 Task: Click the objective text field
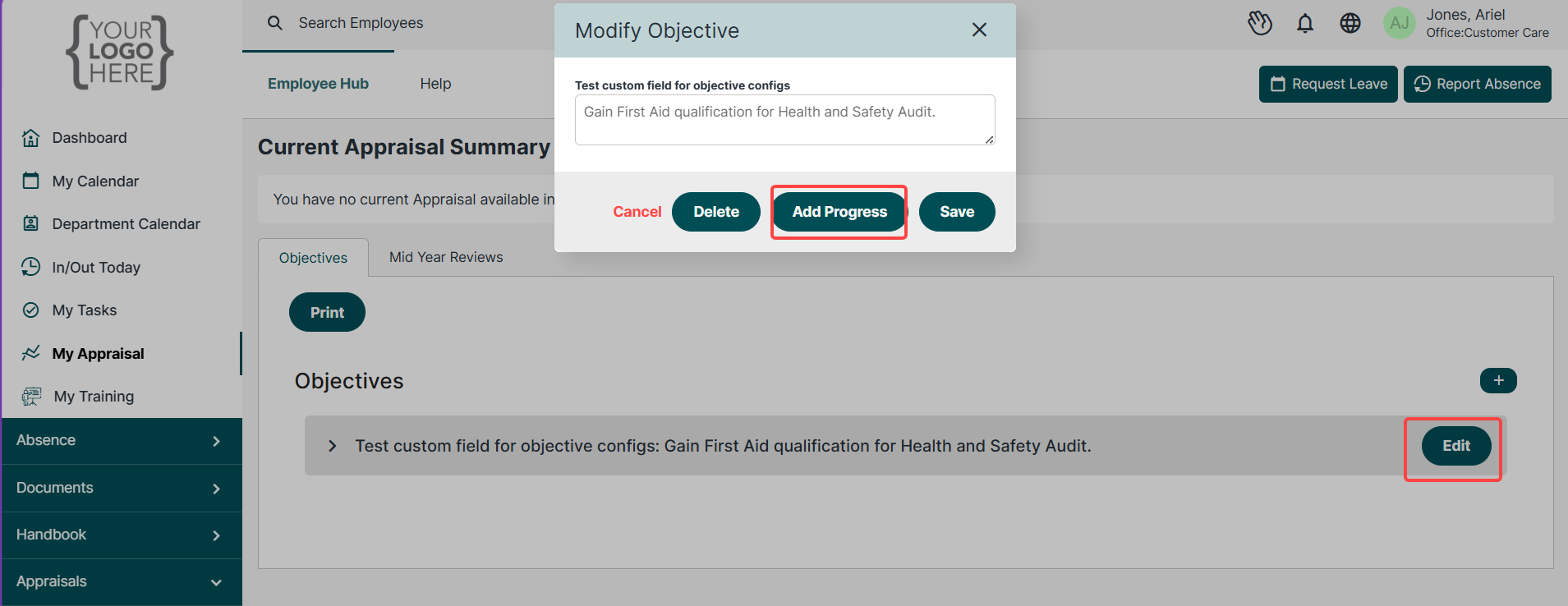click(x=785, y=120)
